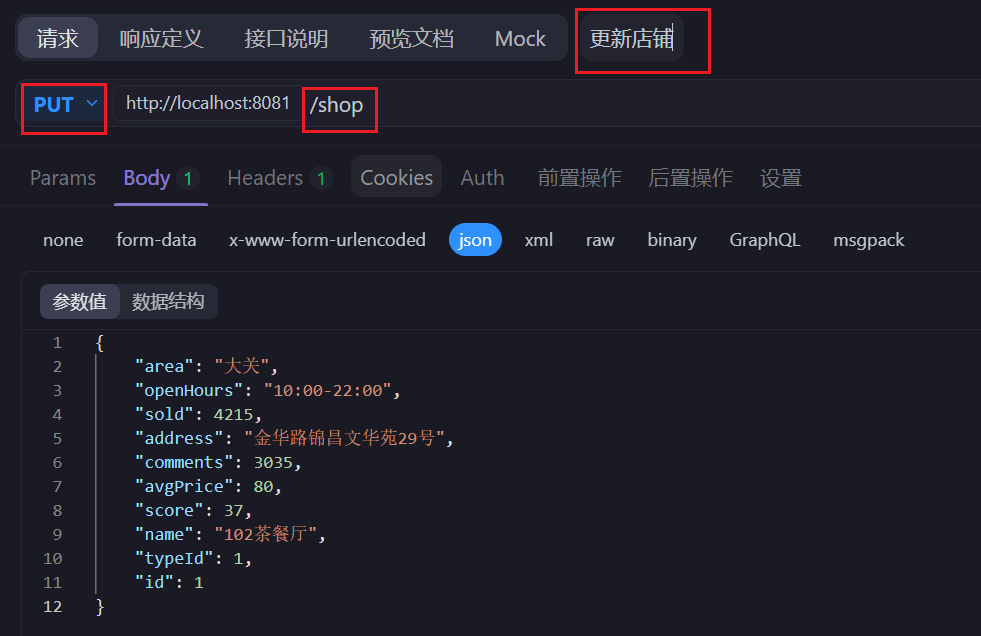Click the 4215 value
The image size is (981, 636).
(x=233, y=414)
